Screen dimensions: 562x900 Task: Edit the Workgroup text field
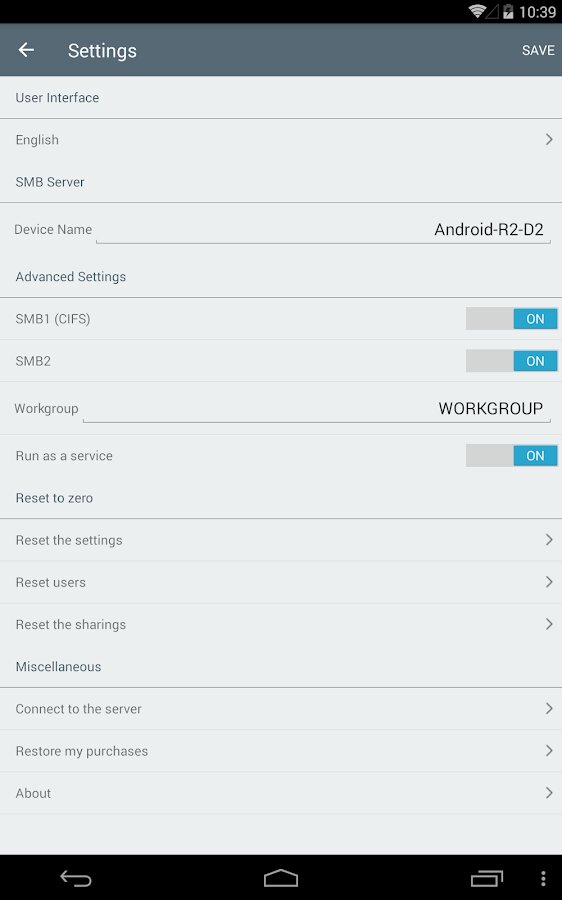pyautogui.click(x=316, y=409)
